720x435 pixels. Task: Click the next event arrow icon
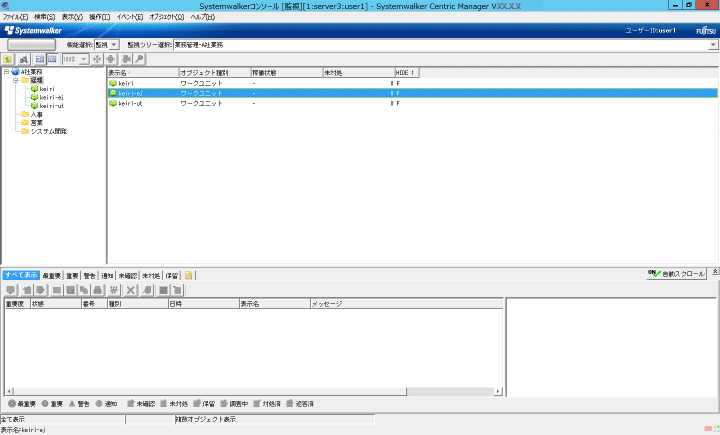click(40, 290)
